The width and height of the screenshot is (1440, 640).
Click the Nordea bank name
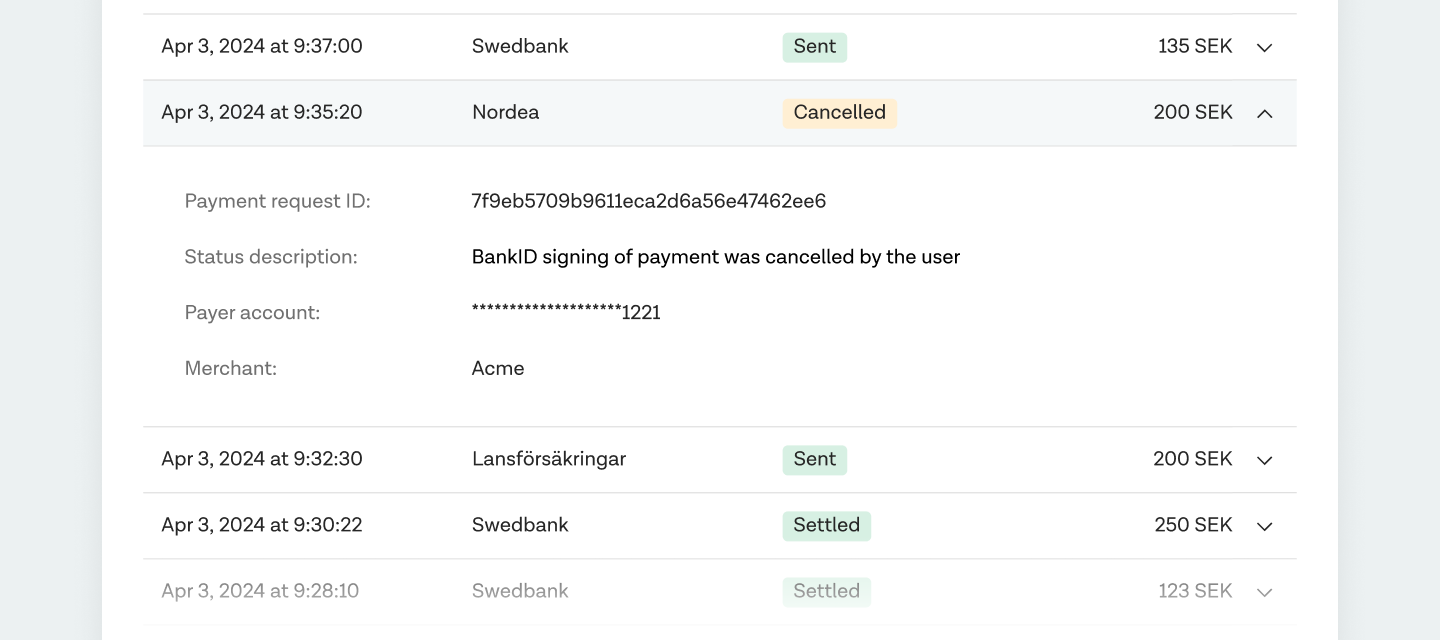[505, 113]
